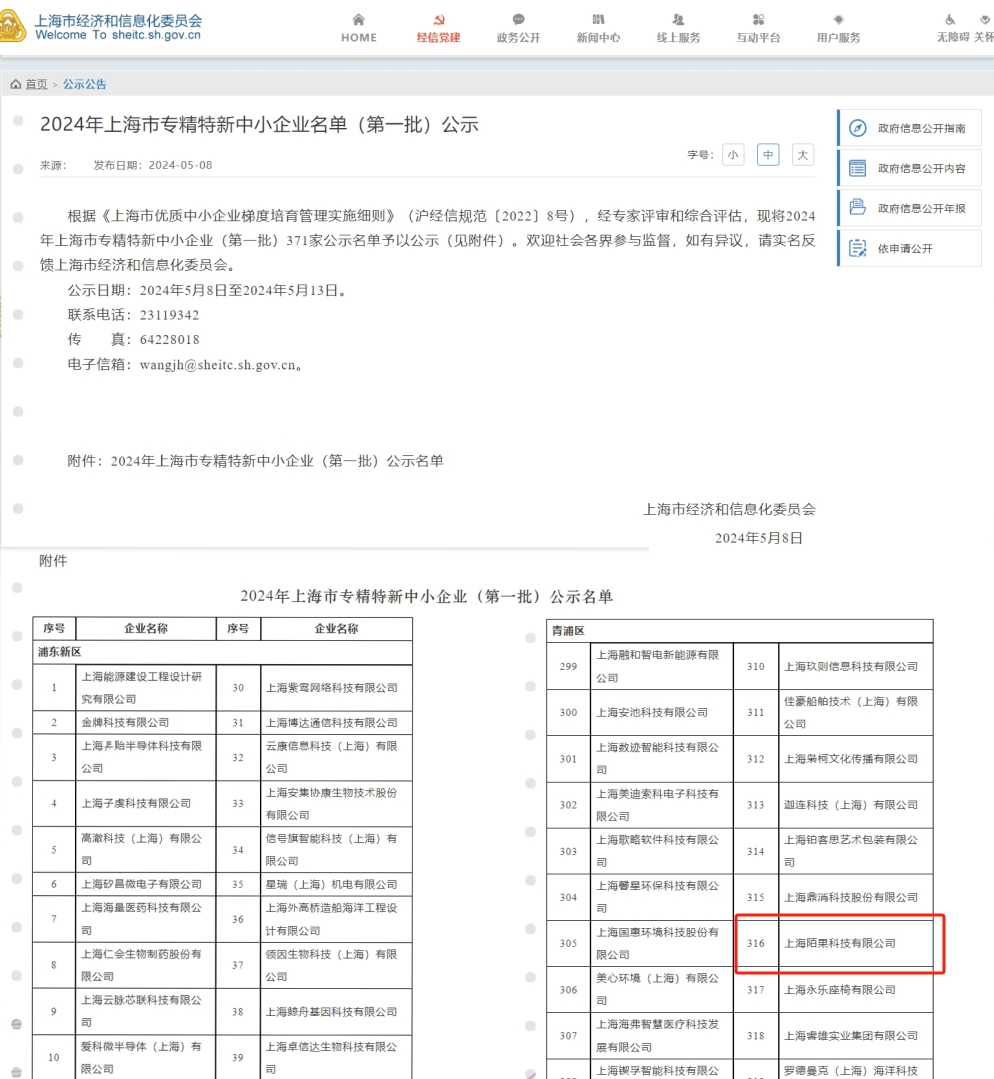Select small font size 小
This screenshot has height=1079, width=994.
tap(733, 155)
